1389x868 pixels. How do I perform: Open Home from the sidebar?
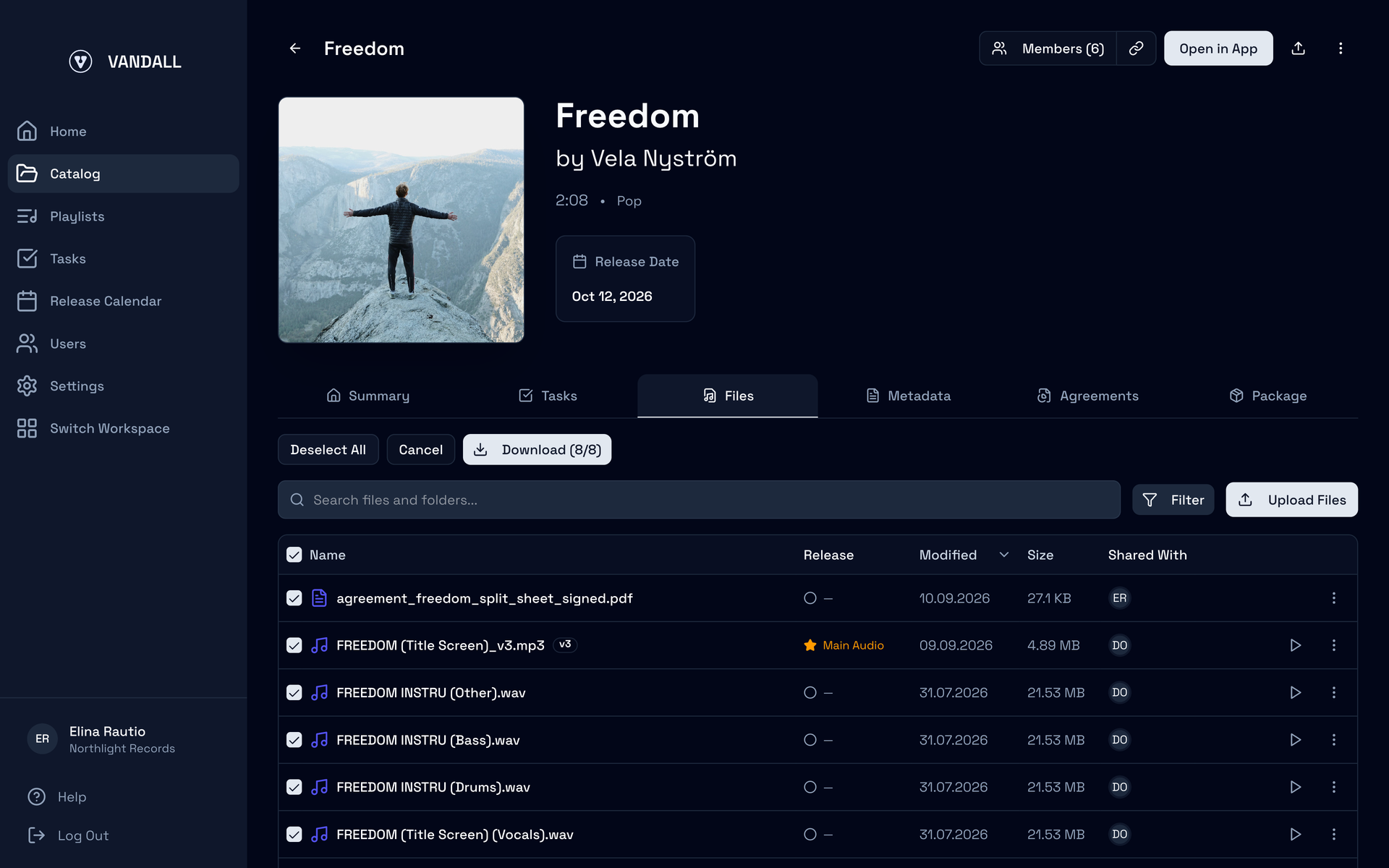point(123,132)
